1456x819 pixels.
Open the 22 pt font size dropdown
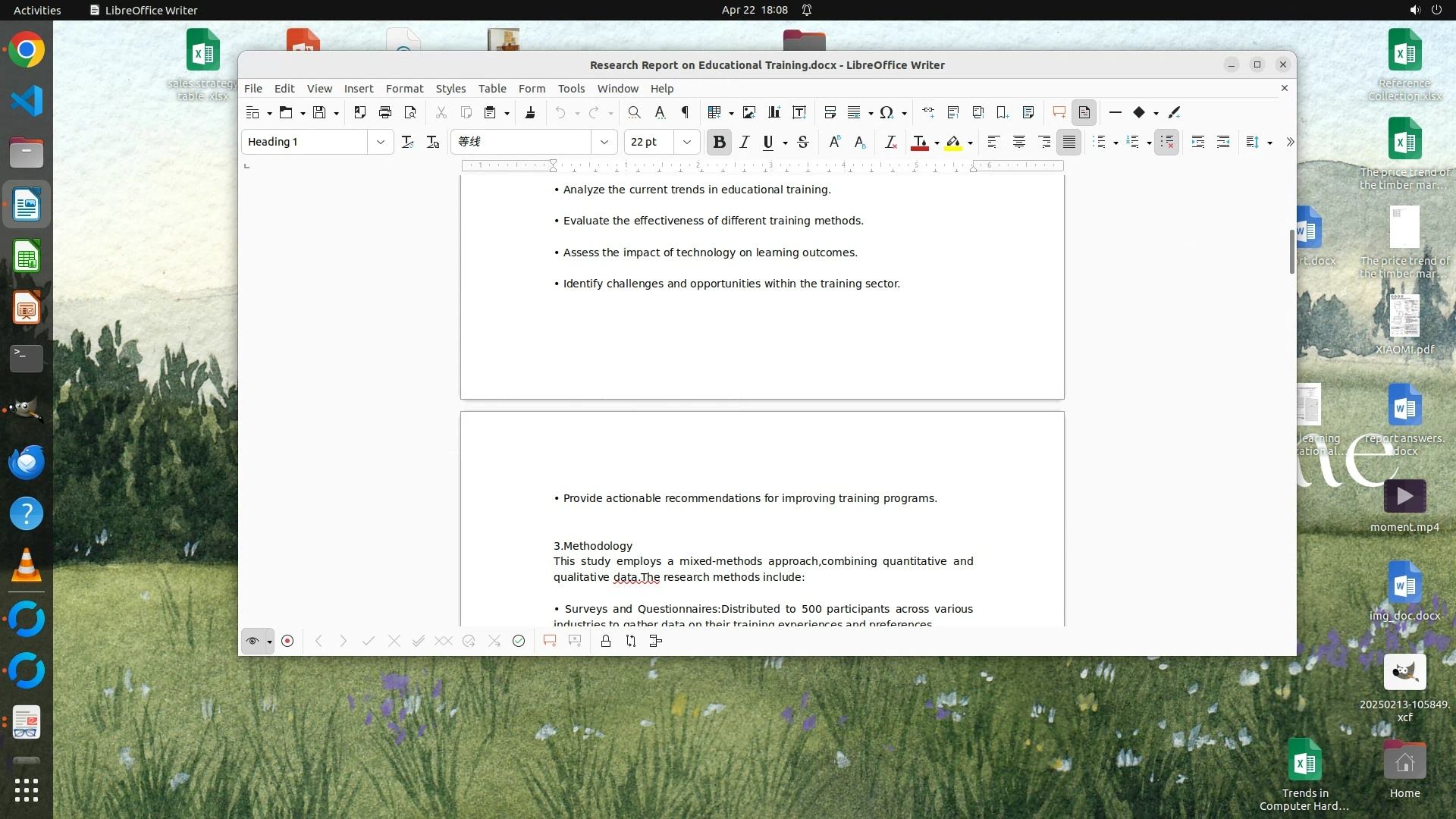[x=686, y=142]
